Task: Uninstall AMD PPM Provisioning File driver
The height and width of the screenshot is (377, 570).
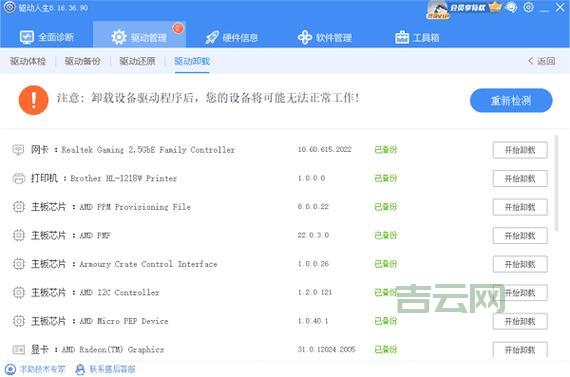Action: pyautogui.click(x=520, y=207)
